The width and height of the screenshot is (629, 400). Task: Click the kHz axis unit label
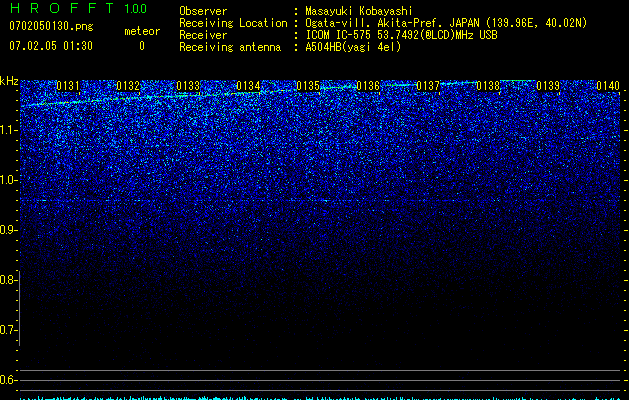click(9, 81)
